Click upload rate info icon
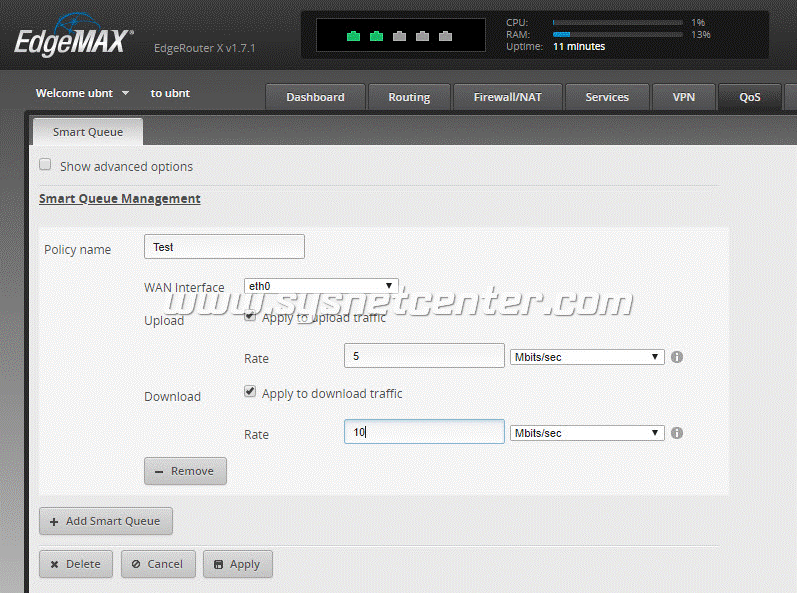The image size is (797, 593). point(677,357)
